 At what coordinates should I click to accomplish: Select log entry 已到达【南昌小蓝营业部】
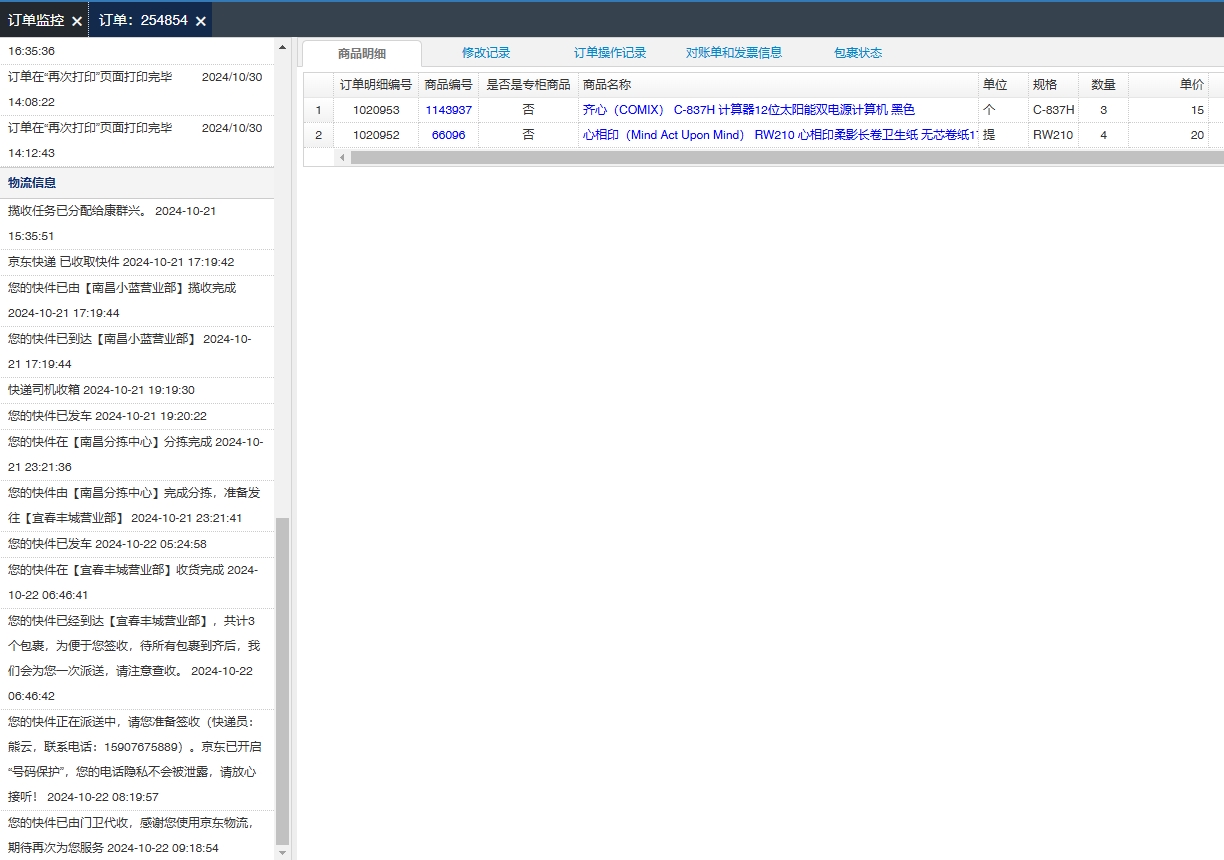pyautogui.click(x=137, y=352)
